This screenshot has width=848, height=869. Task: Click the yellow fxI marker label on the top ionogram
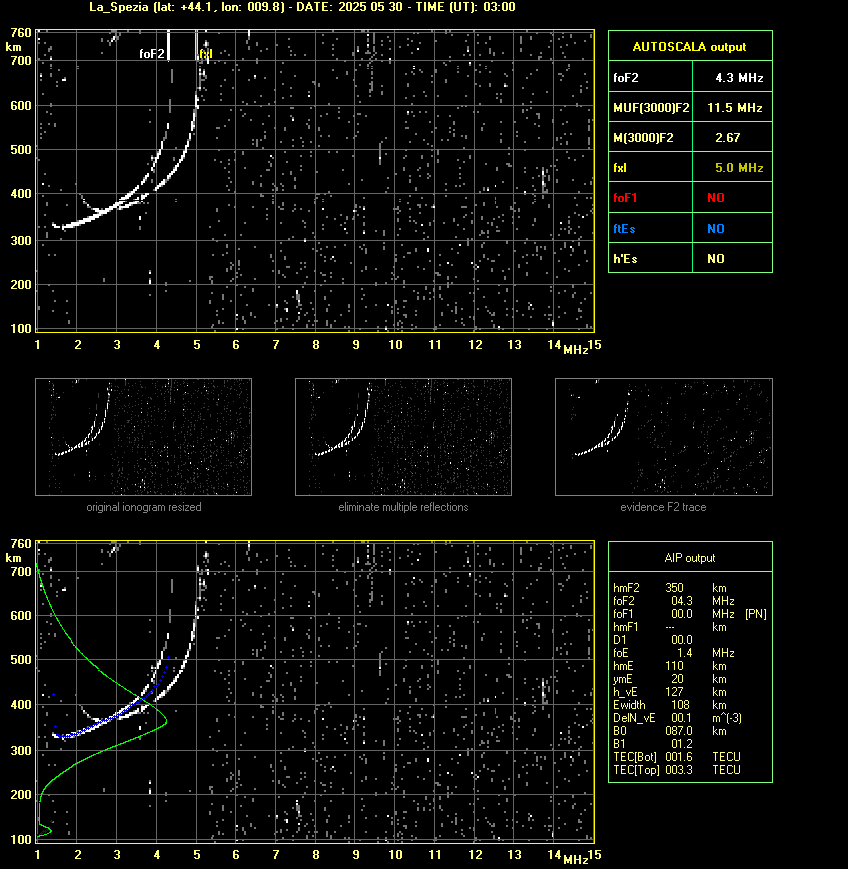(206, 54)
